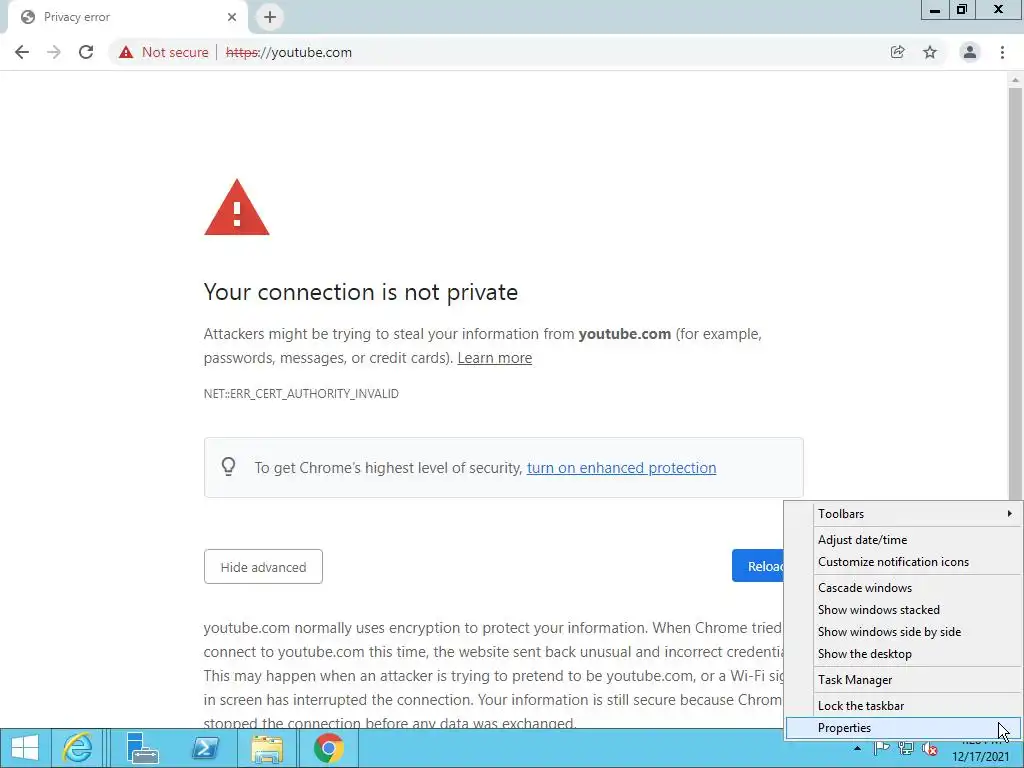
Task: Close the Privacy error tab
Action: (x=232, y=17)
